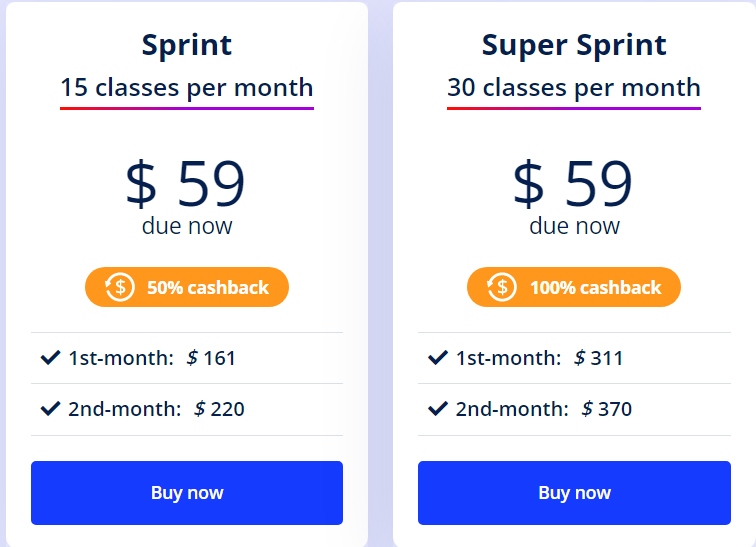Click the 1st-month: $ 311 row

(574, 358)
